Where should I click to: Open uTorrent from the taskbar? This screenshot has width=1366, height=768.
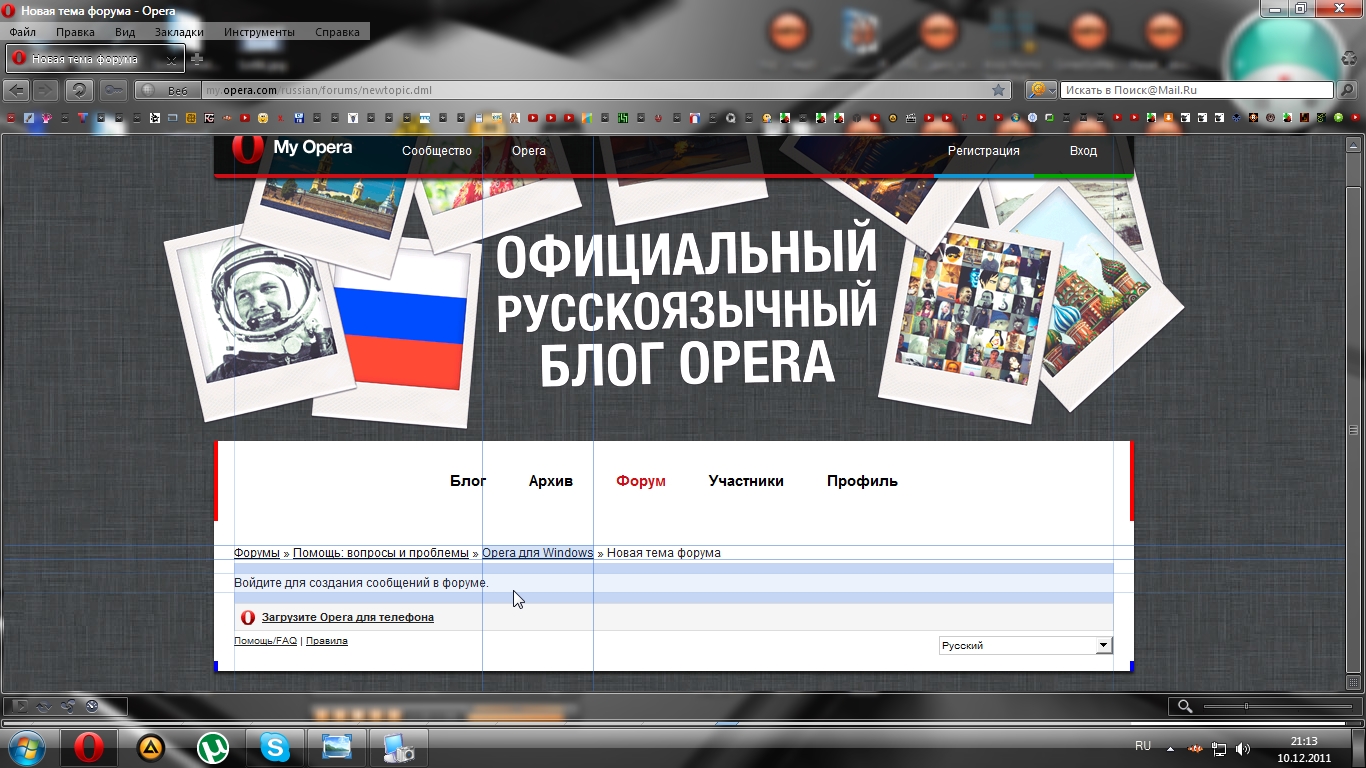point(213,747)
